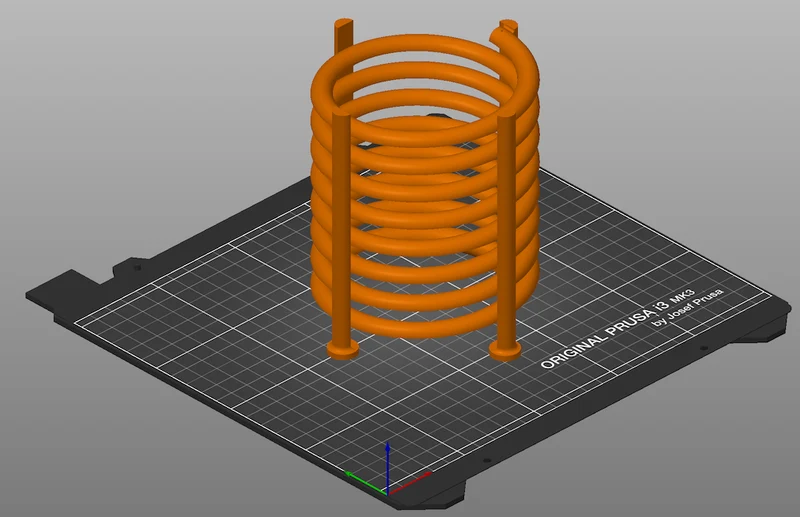Click the circular base of left pillar
The height and width of the screenshot is (517, 800).
(x=342, y=350)
